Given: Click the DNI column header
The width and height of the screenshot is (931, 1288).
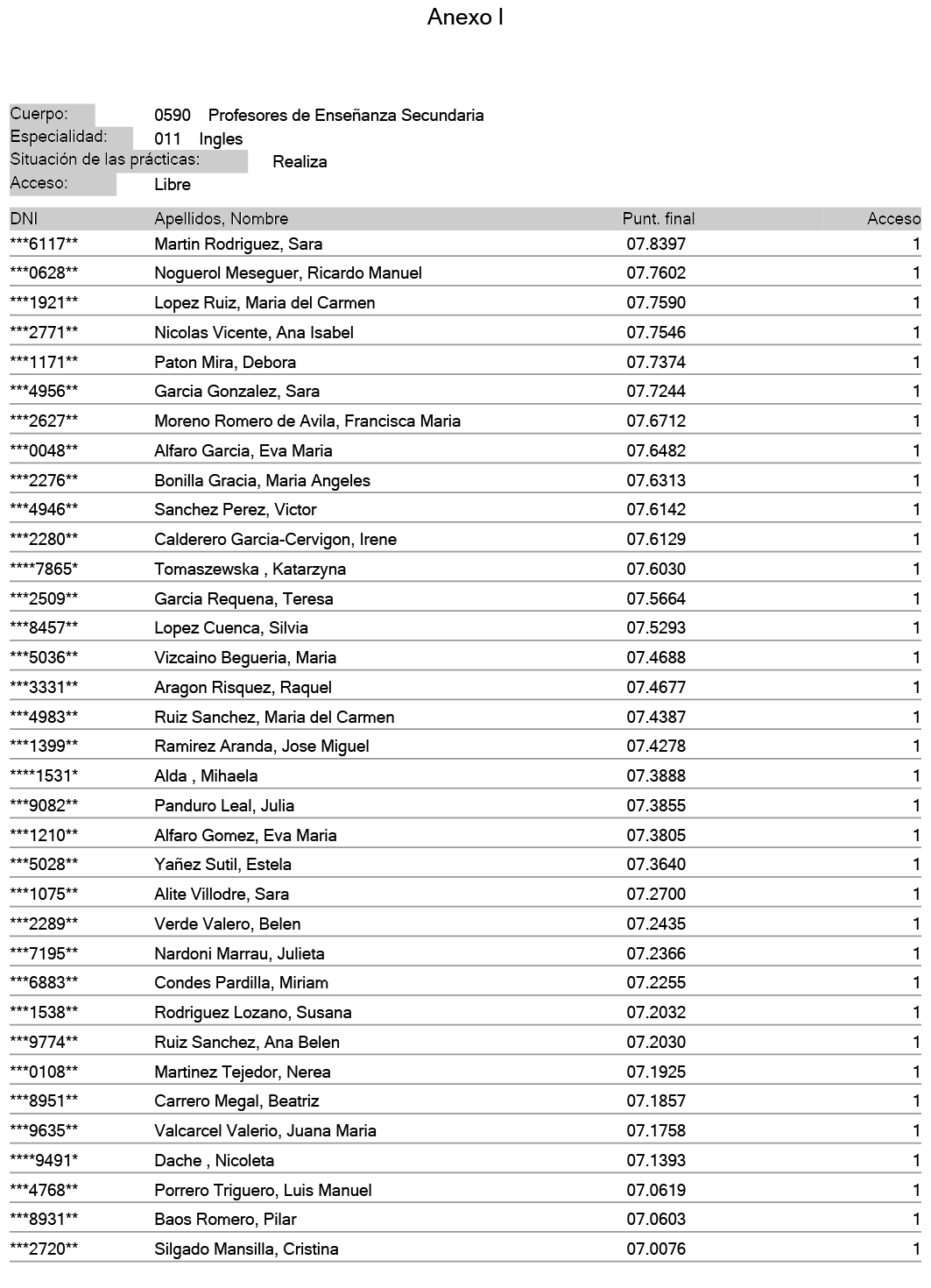Looking at the screenshot, I should (x=24, y=219).
